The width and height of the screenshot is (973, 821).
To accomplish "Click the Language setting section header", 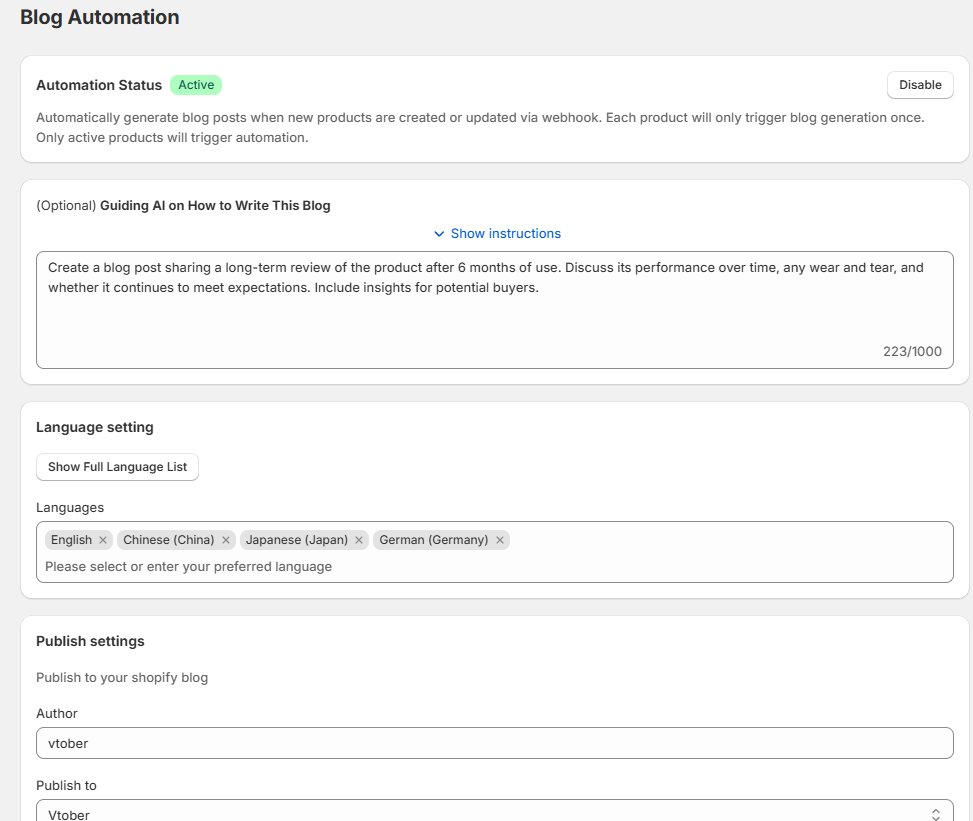I will [94, 427].
